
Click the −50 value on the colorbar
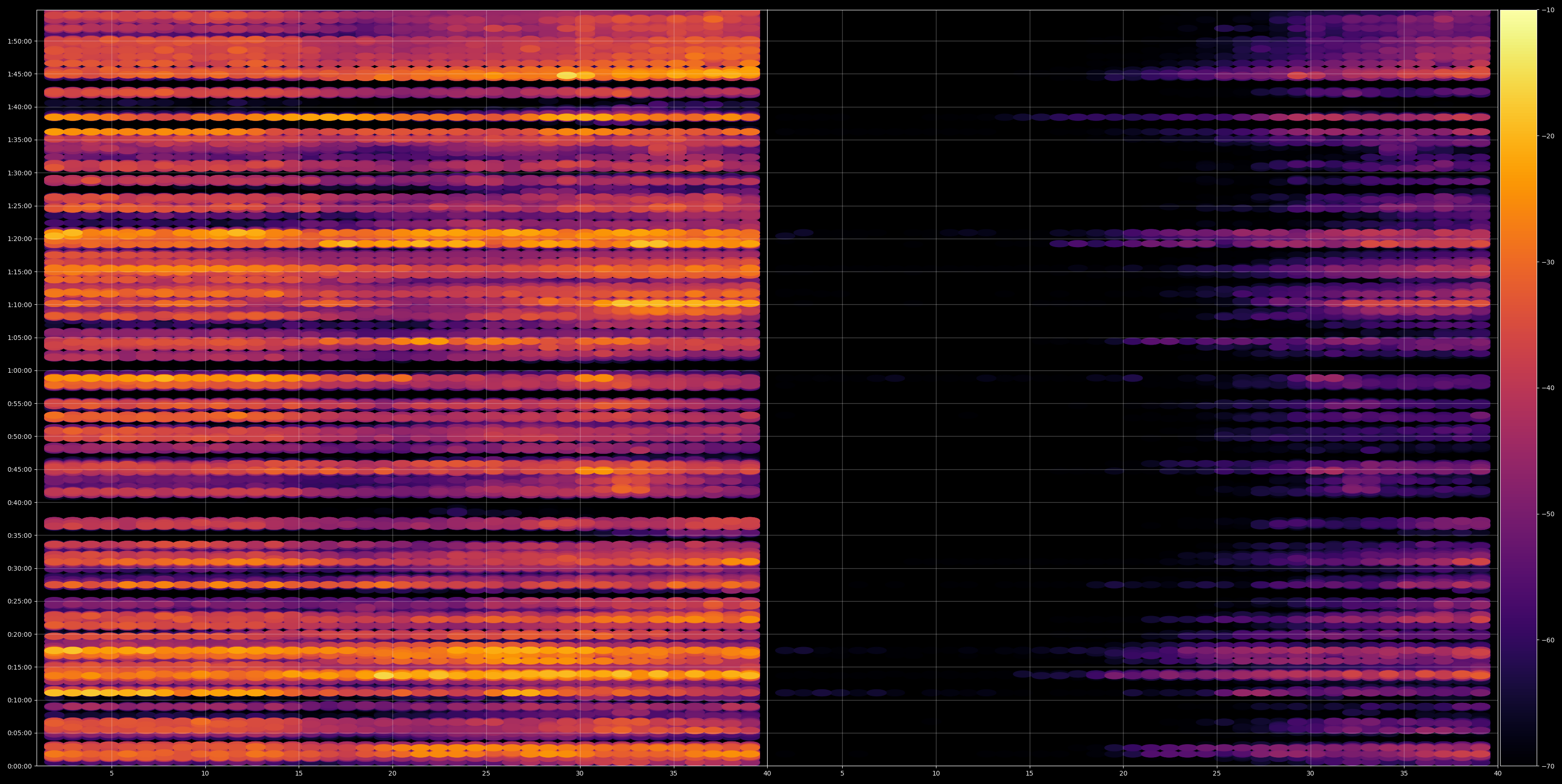[1548, 514]
